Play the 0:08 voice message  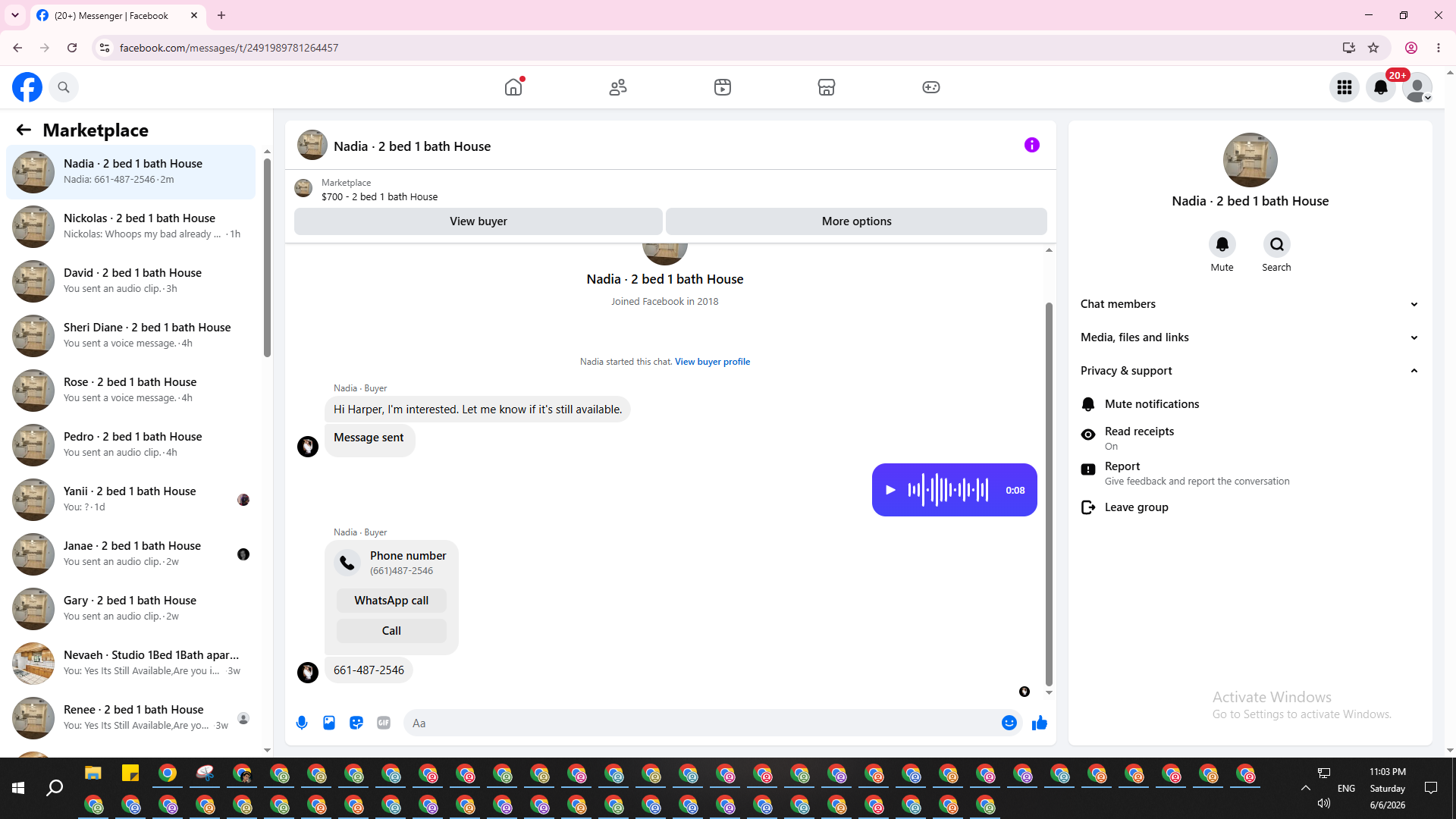point(891,490)
